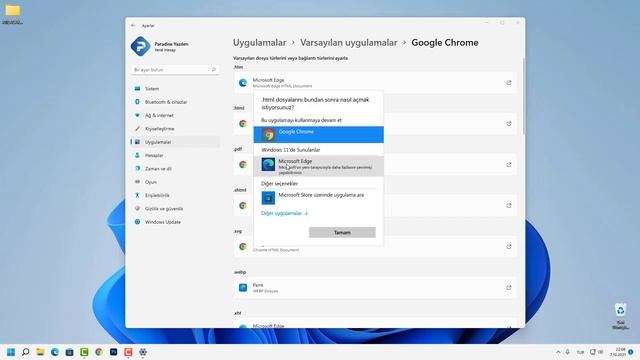640x360 pixels.
Task: Show hidden system tray icons chevron
Action: pos(558,352)
